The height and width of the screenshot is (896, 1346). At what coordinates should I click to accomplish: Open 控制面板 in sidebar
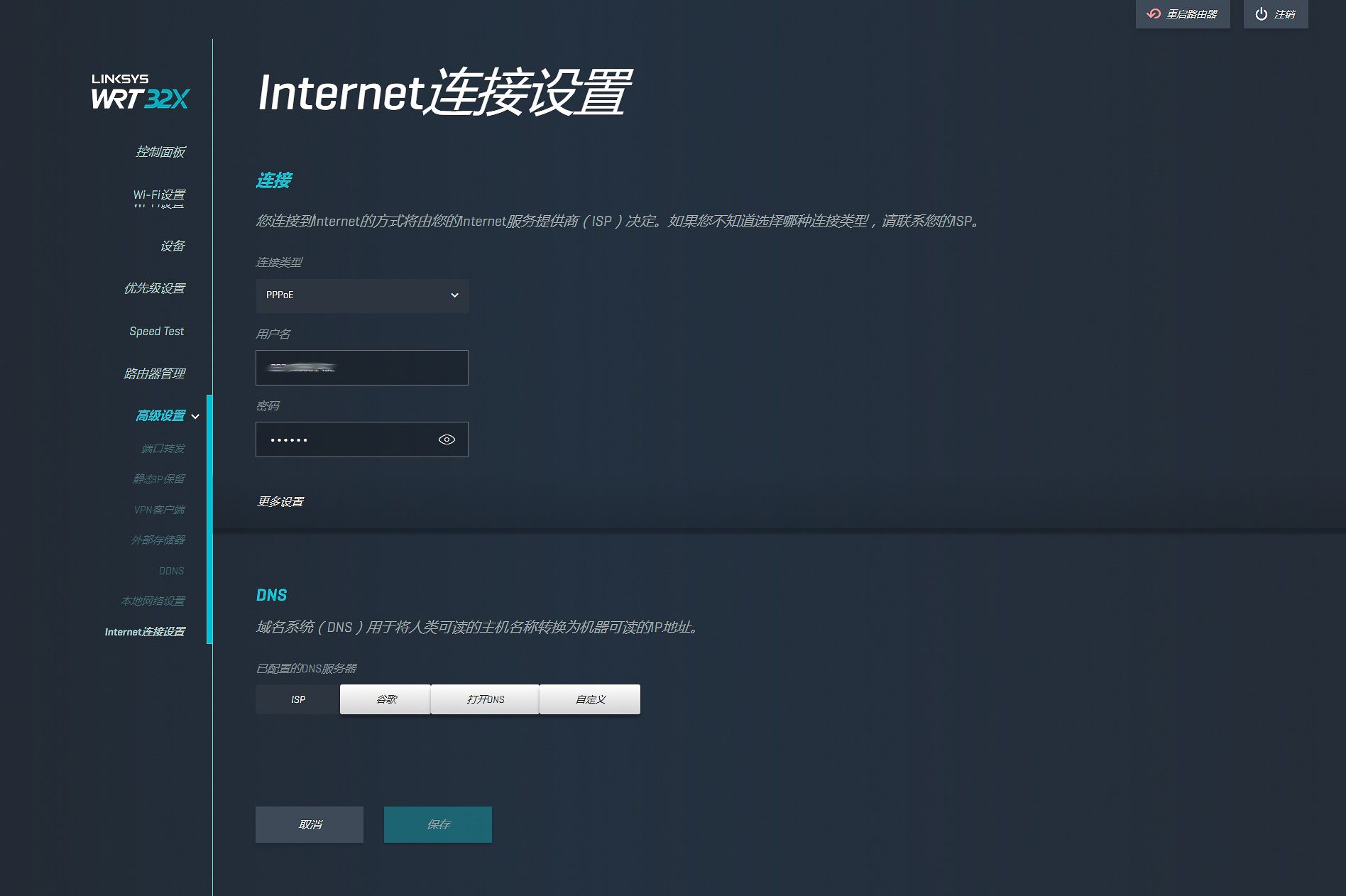pos(160,152)
